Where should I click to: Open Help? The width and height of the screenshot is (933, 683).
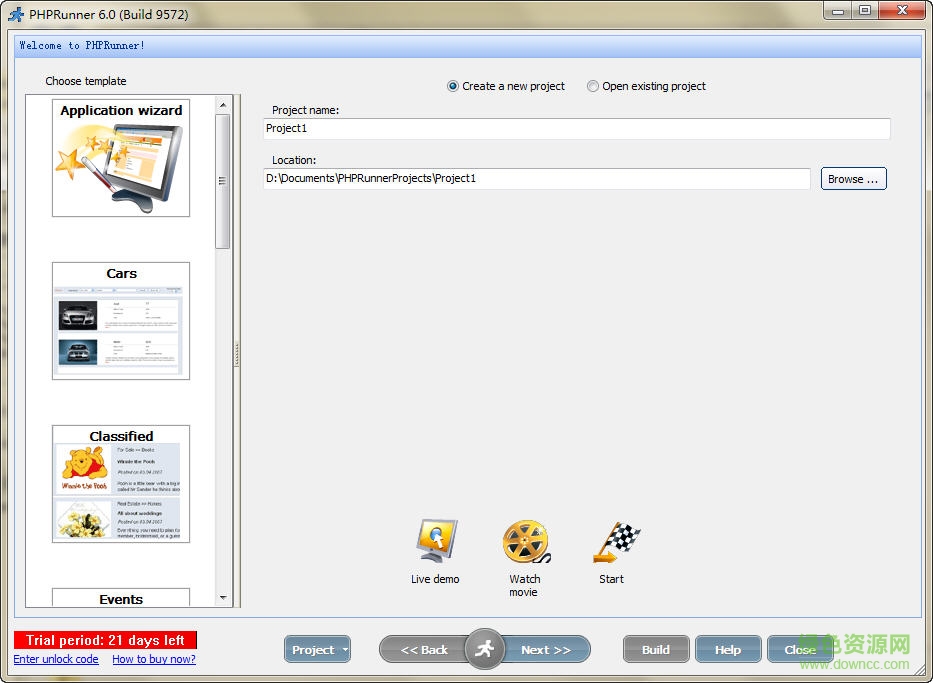click(728, 649)
